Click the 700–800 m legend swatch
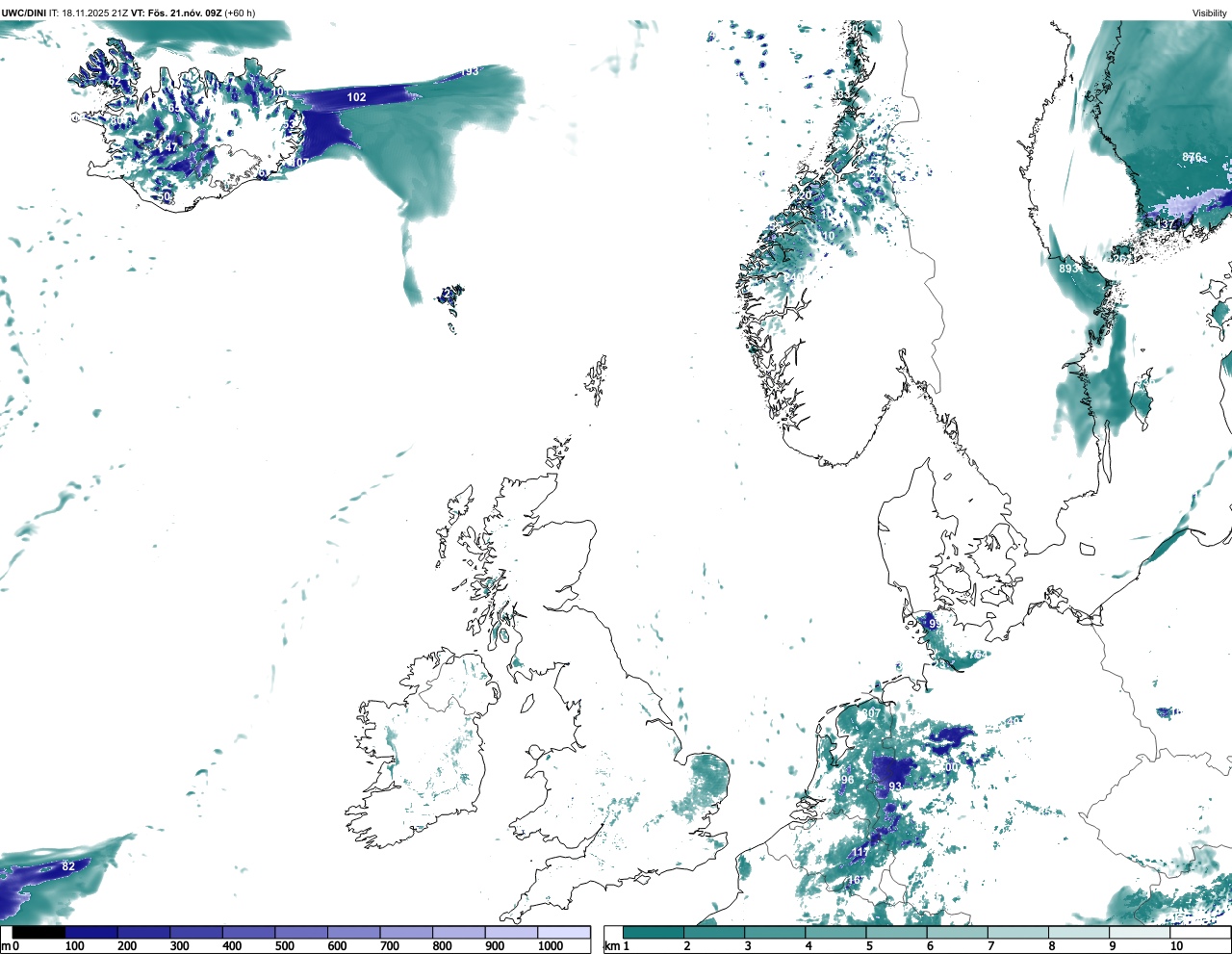Image resolution: width=1232 pixels, height=954 pixels. pyautogui.click(x=406, y=932)
